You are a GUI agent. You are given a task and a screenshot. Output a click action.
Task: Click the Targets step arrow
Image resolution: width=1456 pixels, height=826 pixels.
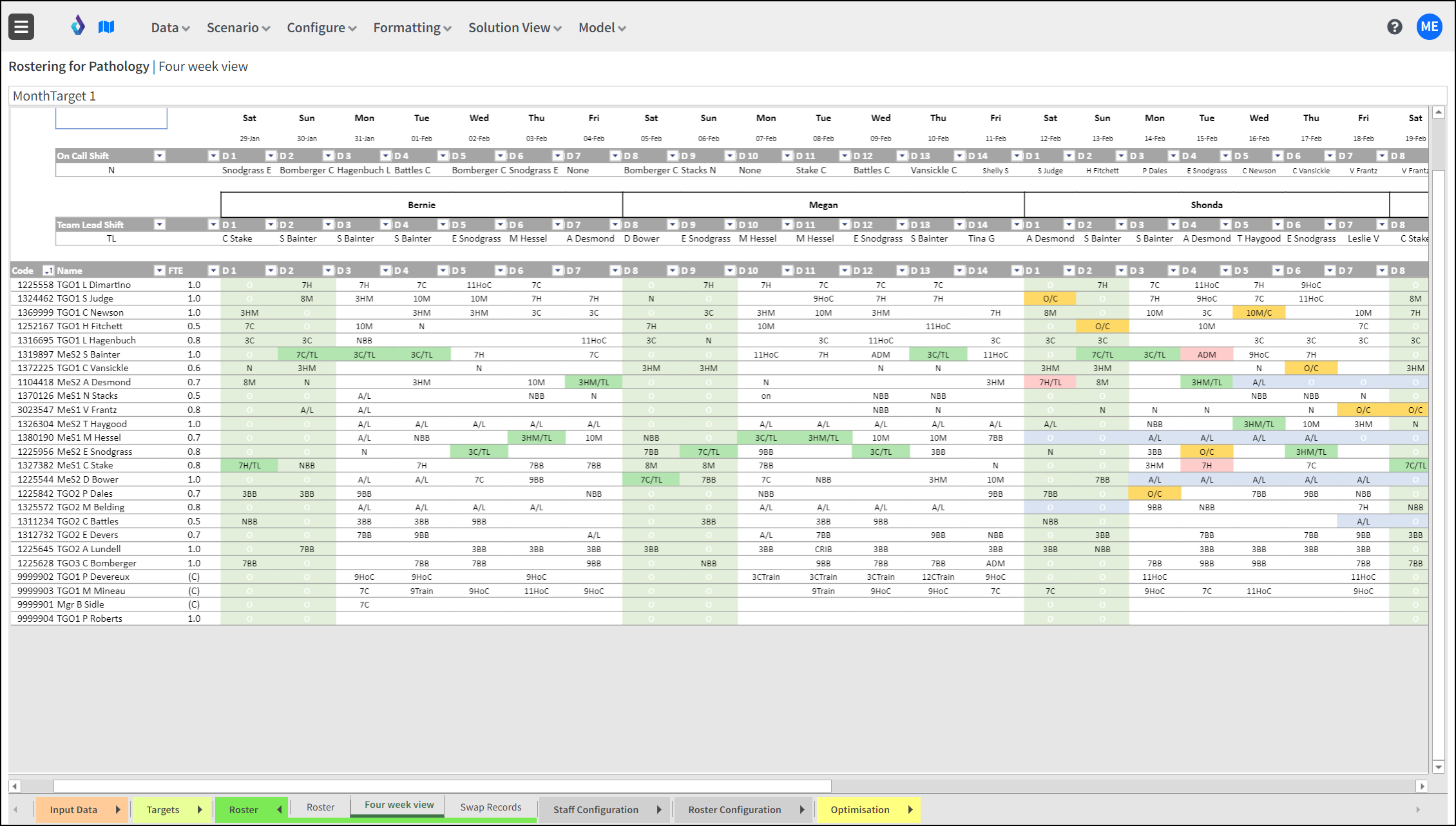pos(200,810)
